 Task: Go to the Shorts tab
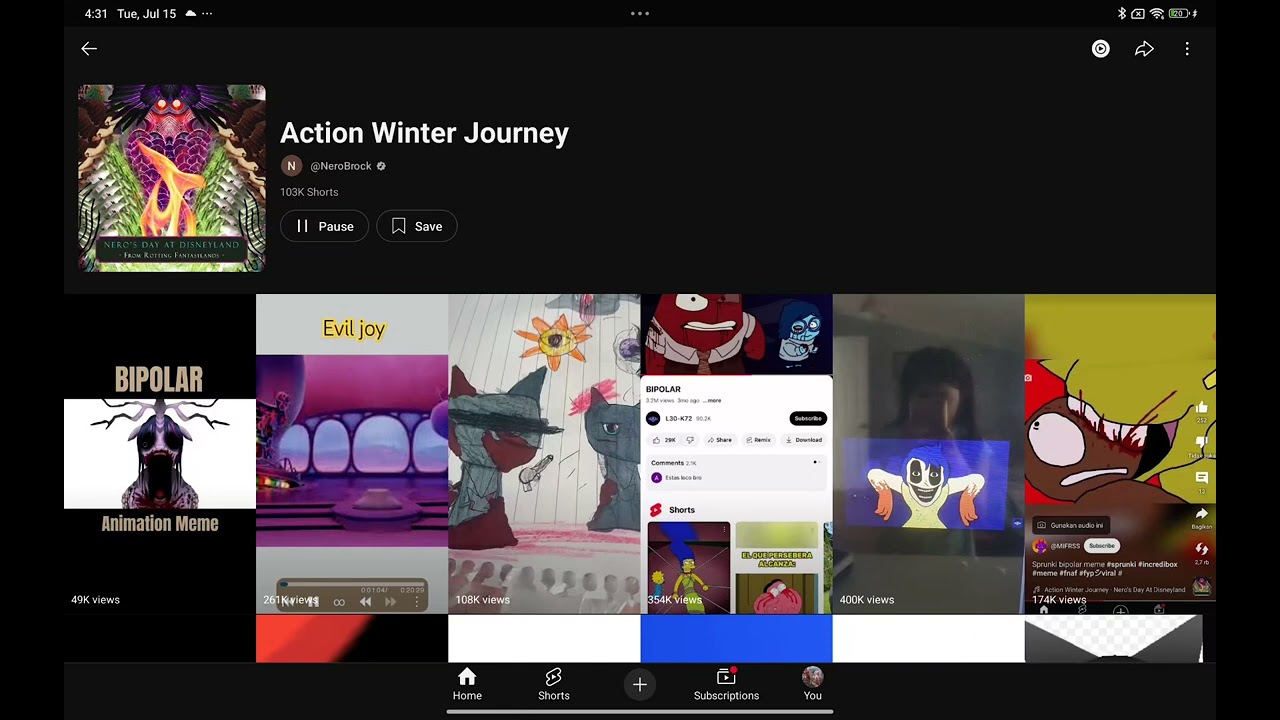pyautogui.click(x=553, y=685)
